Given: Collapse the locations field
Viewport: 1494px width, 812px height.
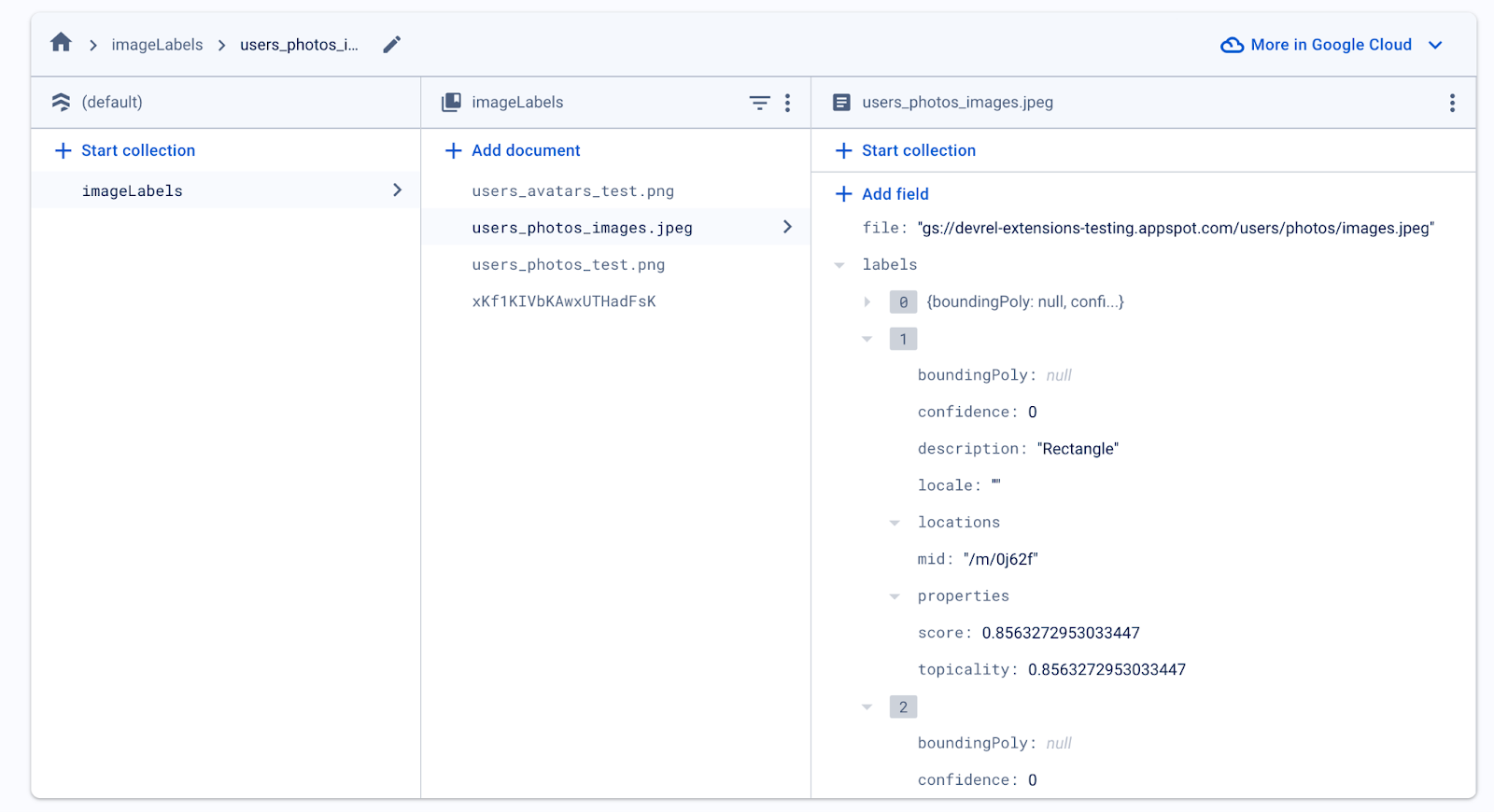Looking at the screenshot, I should click(x=895, y=523).
